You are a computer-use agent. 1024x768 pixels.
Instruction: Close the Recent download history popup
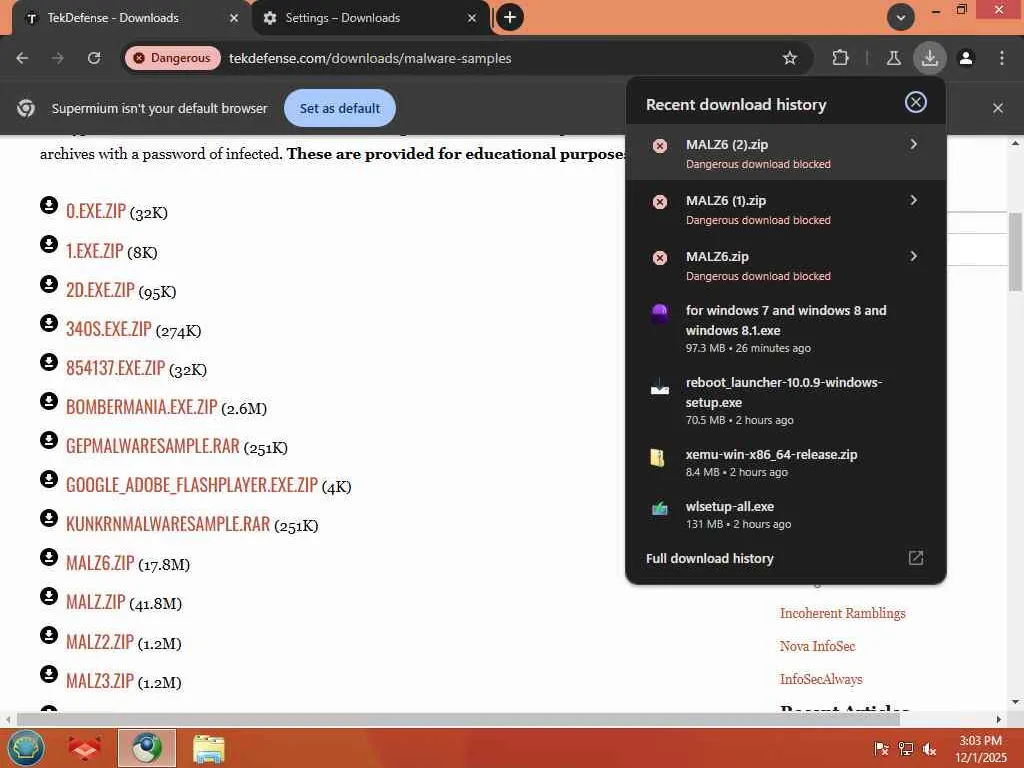tap(916, 103)
